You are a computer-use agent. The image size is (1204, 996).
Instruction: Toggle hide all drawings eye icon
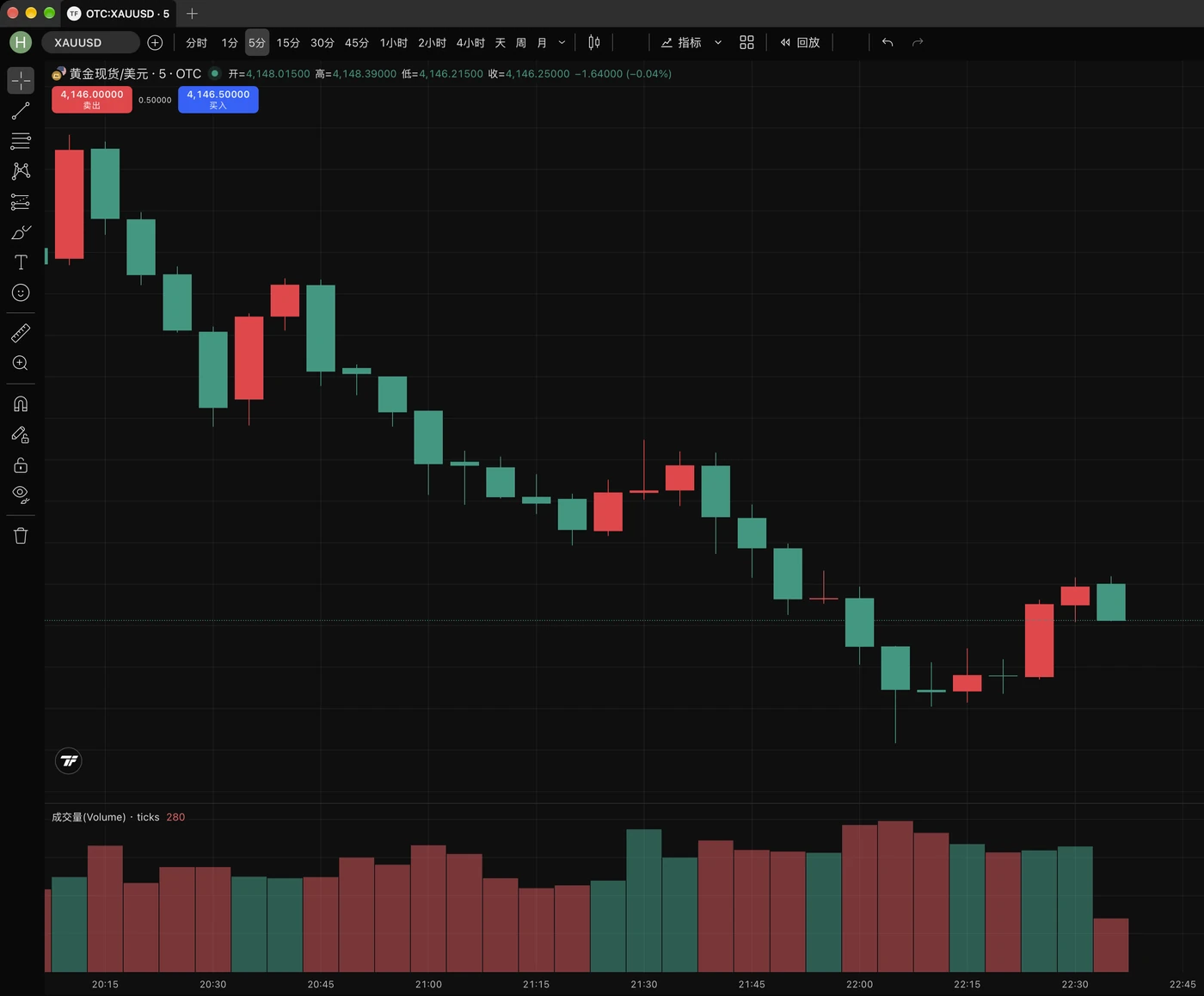pyautogui.click(x=21, y=495)
